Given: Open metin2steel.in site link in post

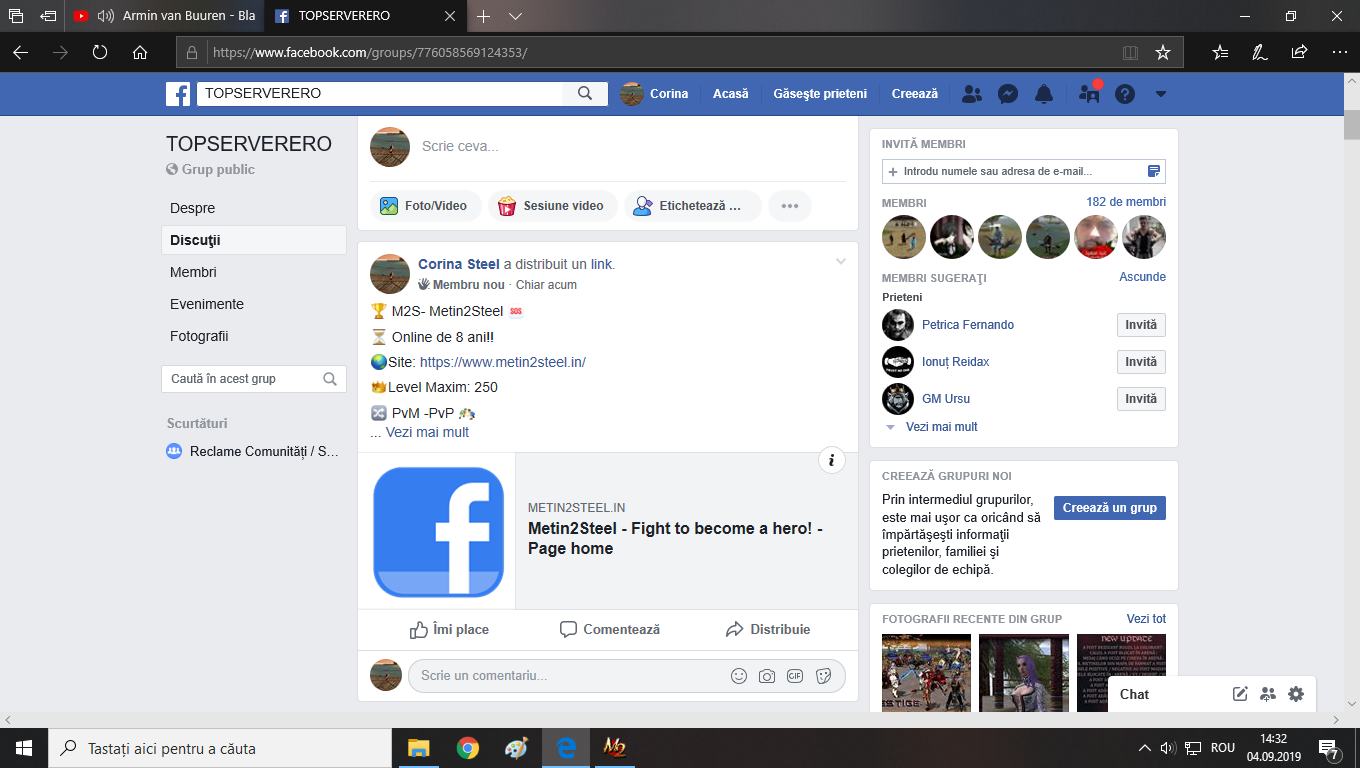Looking at the screenshot, I should 502,362.
